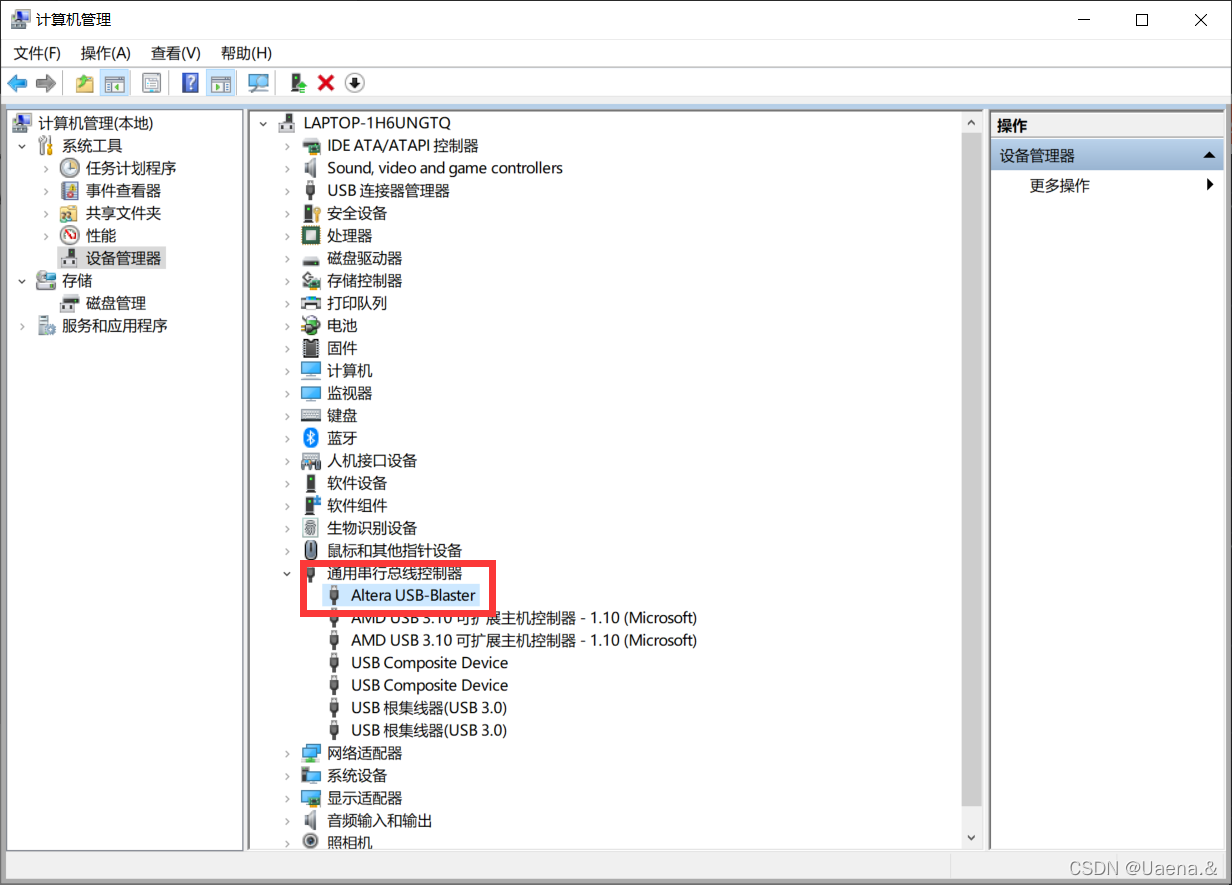Select 音频输入和输出 category
Viewport: 1232px width, 885px height.
380,820
